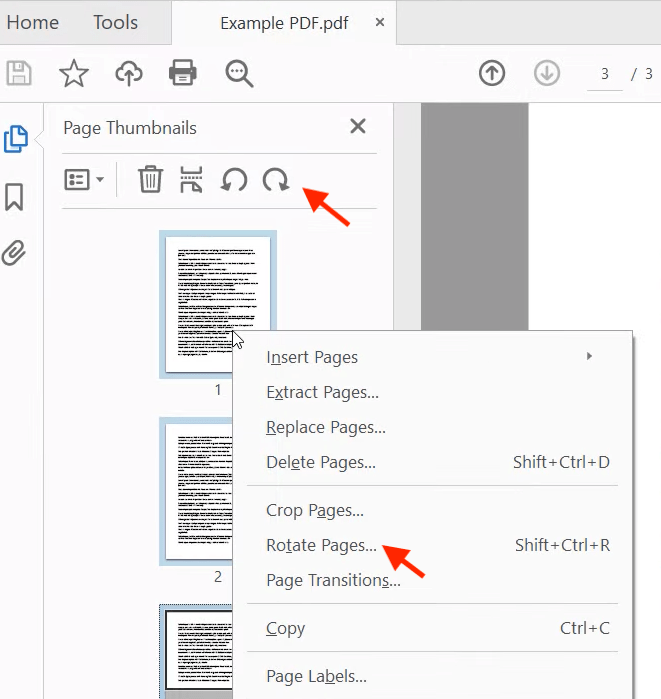The width and height of the screenshot is (661, 699).
Task: Switch to the Home tab
Action: click(32, 22)
